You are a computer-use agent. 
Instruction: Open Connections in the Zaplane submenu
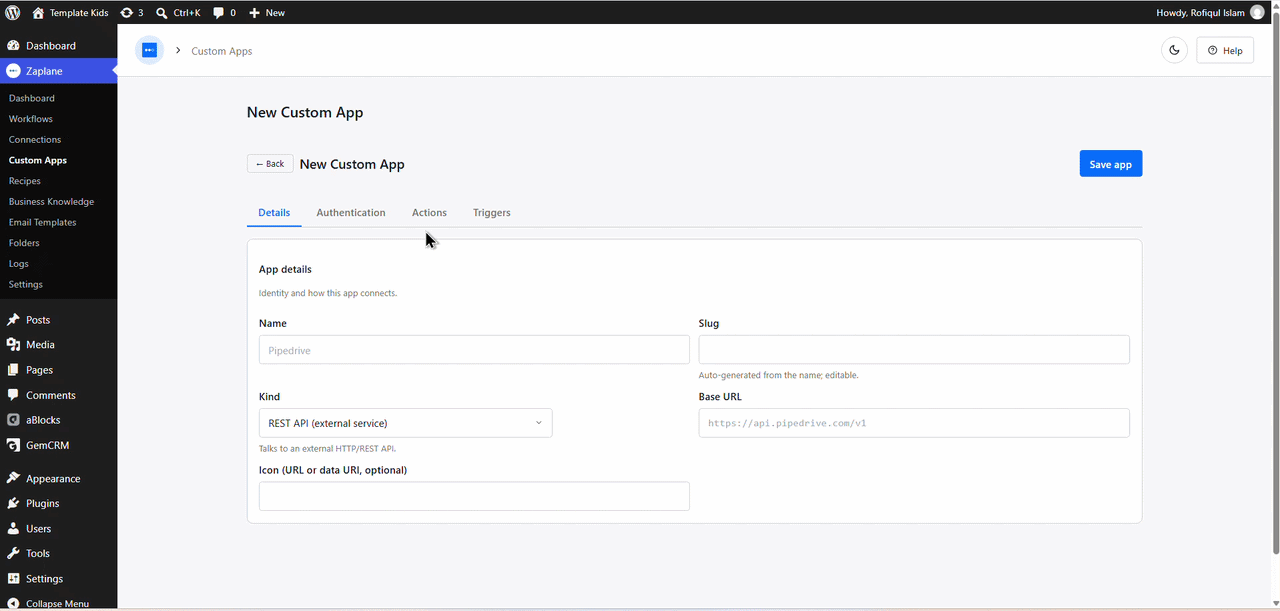(35, 140)
